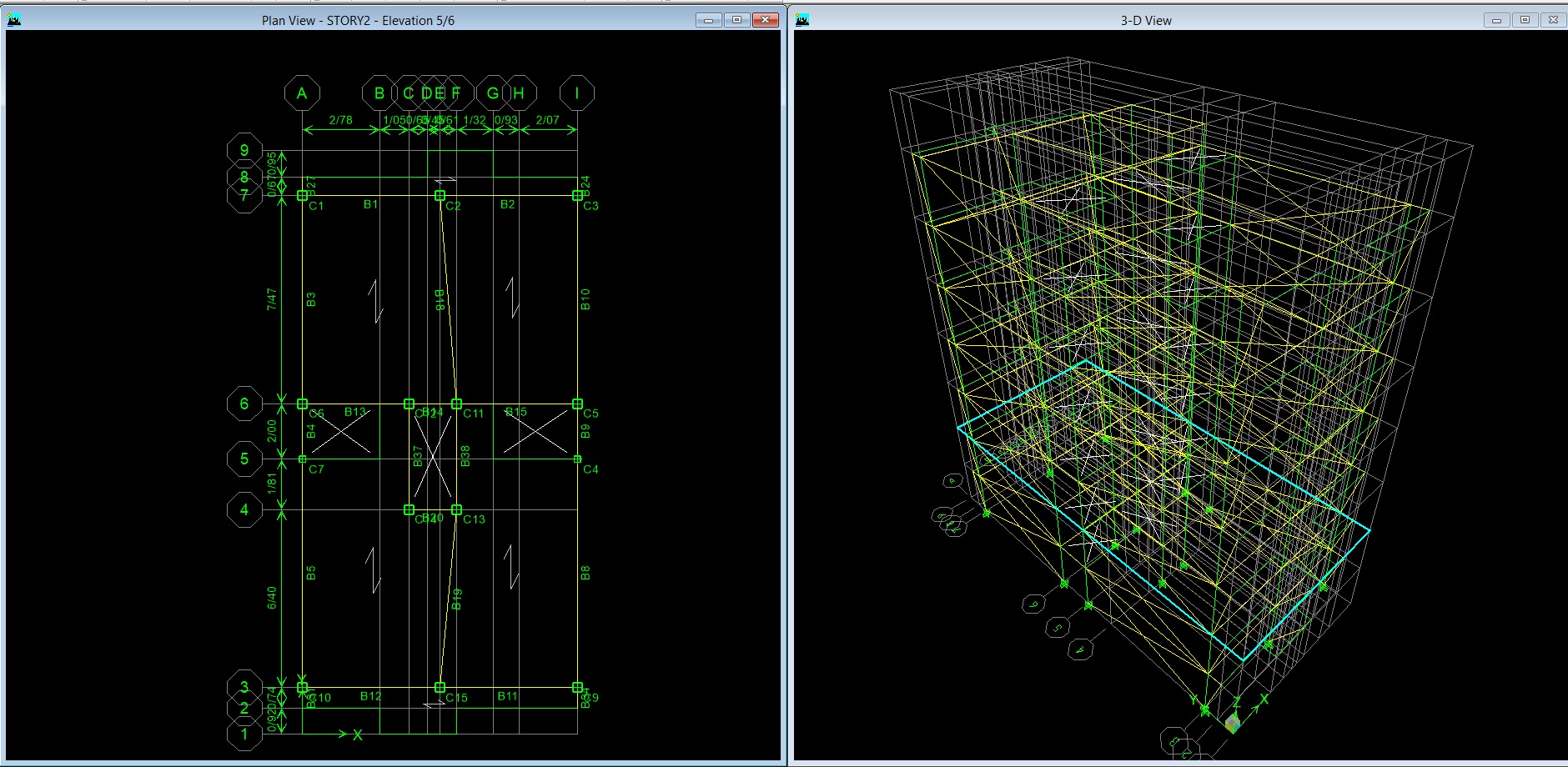The width and height of the screenshot is (1568, 767).
Task: Minimize the 3-D View window
Action: 1497,20
